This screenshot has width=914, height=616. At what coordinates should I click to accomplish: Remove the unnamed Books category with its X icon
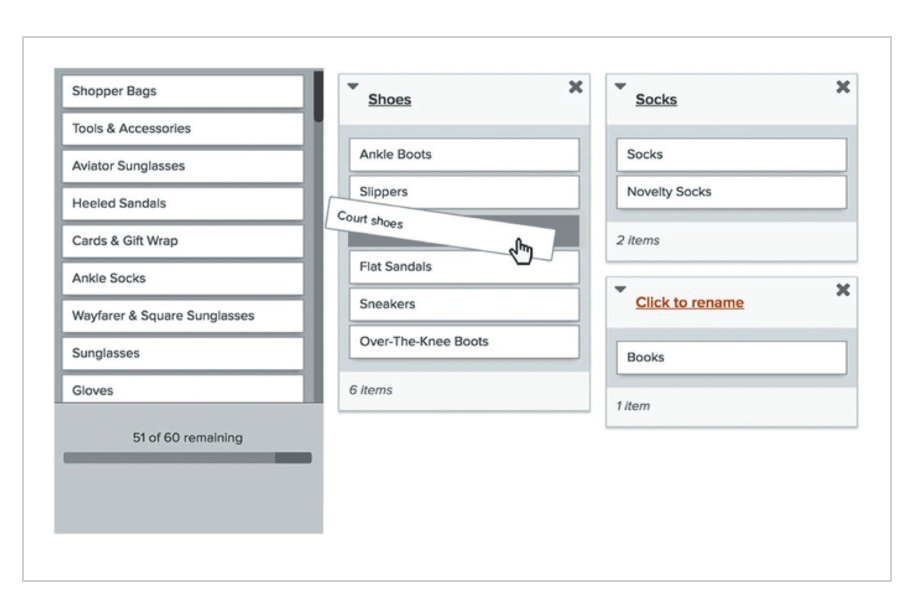tap(843, 290)
